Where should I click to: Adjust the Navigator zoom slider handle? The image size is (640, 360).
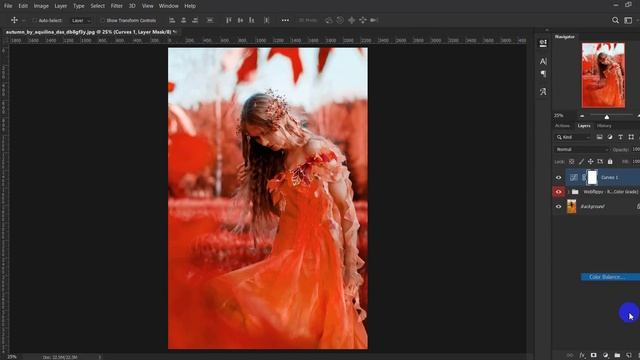[607, 117]
